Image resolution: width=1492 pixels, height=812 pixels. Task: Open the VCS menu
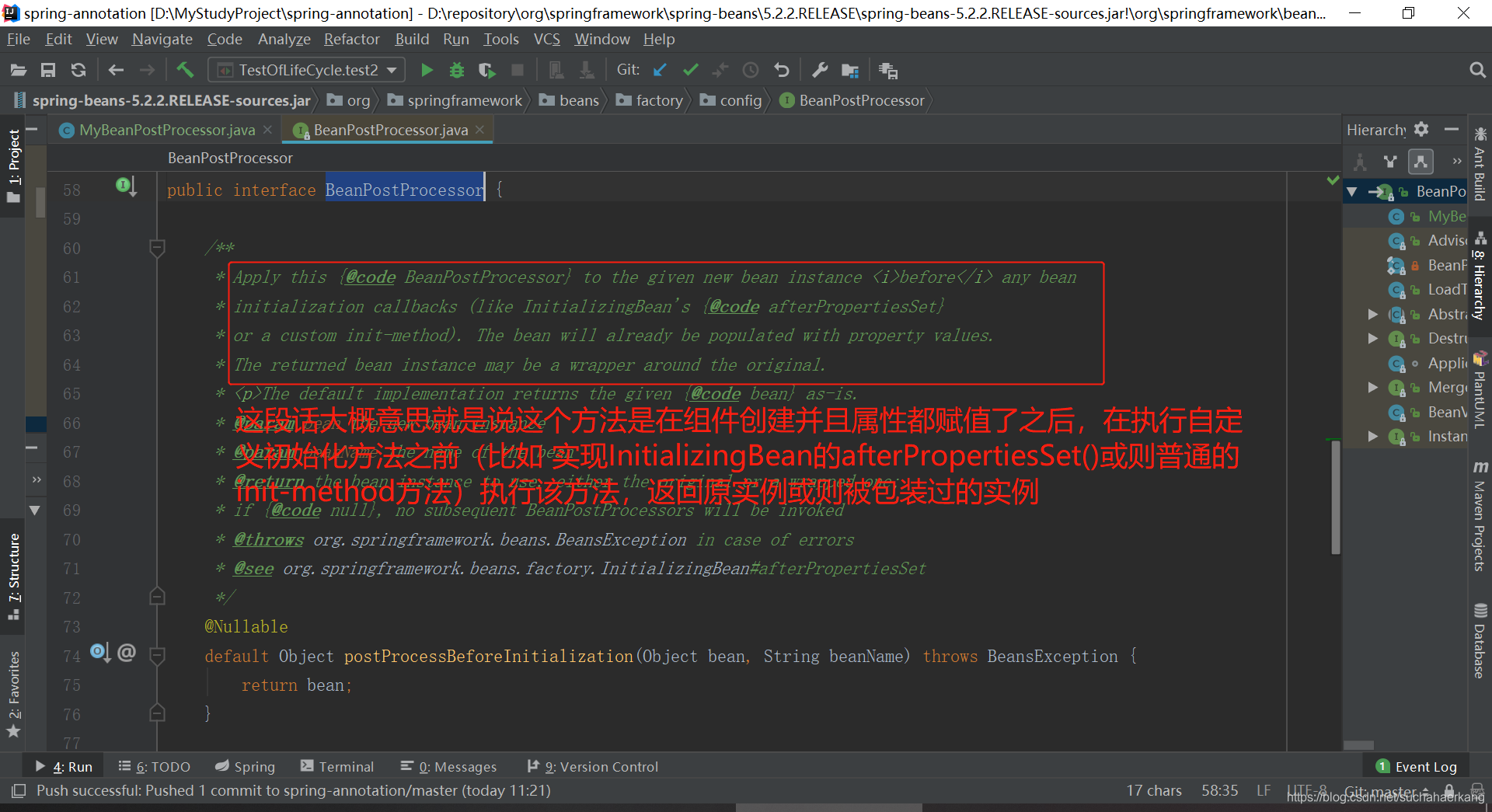point(547,39)
